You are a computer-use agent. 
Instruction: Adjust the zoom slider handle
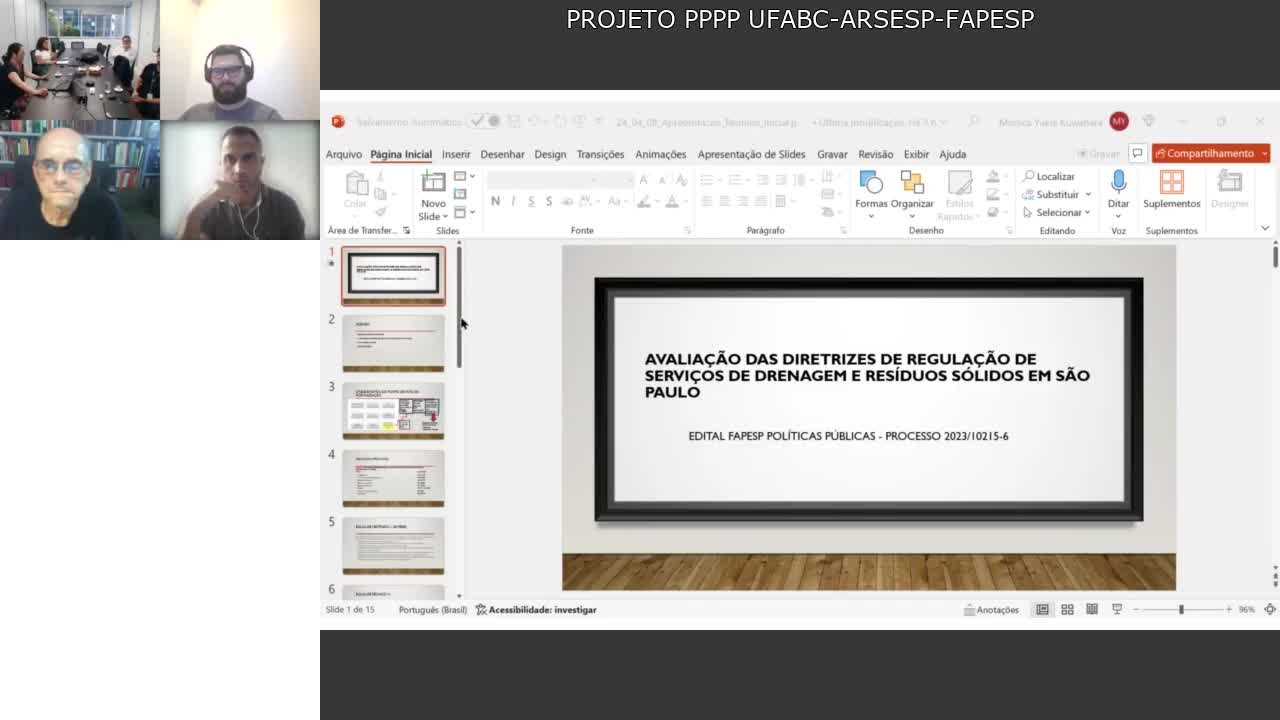click(1181, 610)
